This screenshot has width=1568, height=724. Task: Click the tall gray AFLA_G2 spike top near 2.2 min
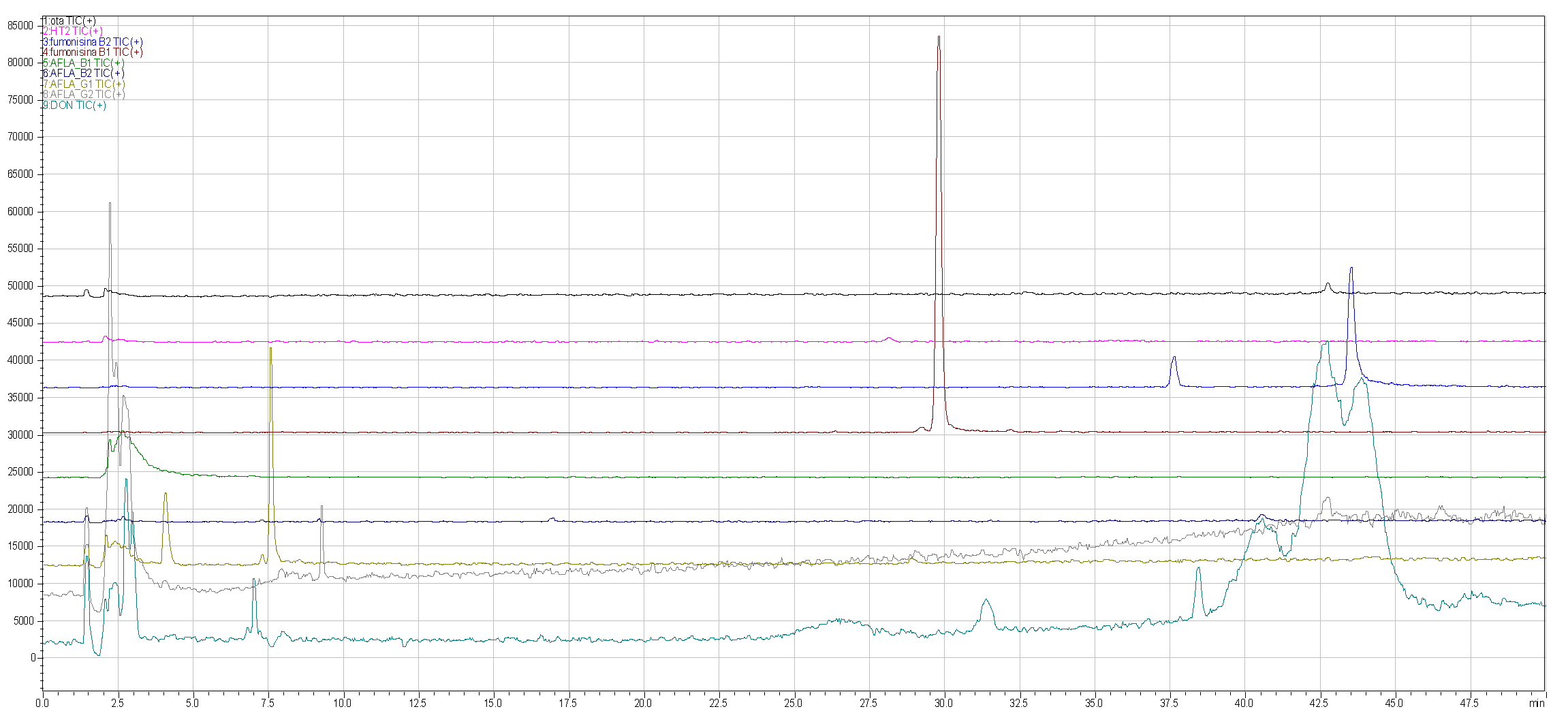[x=110, y=204]
